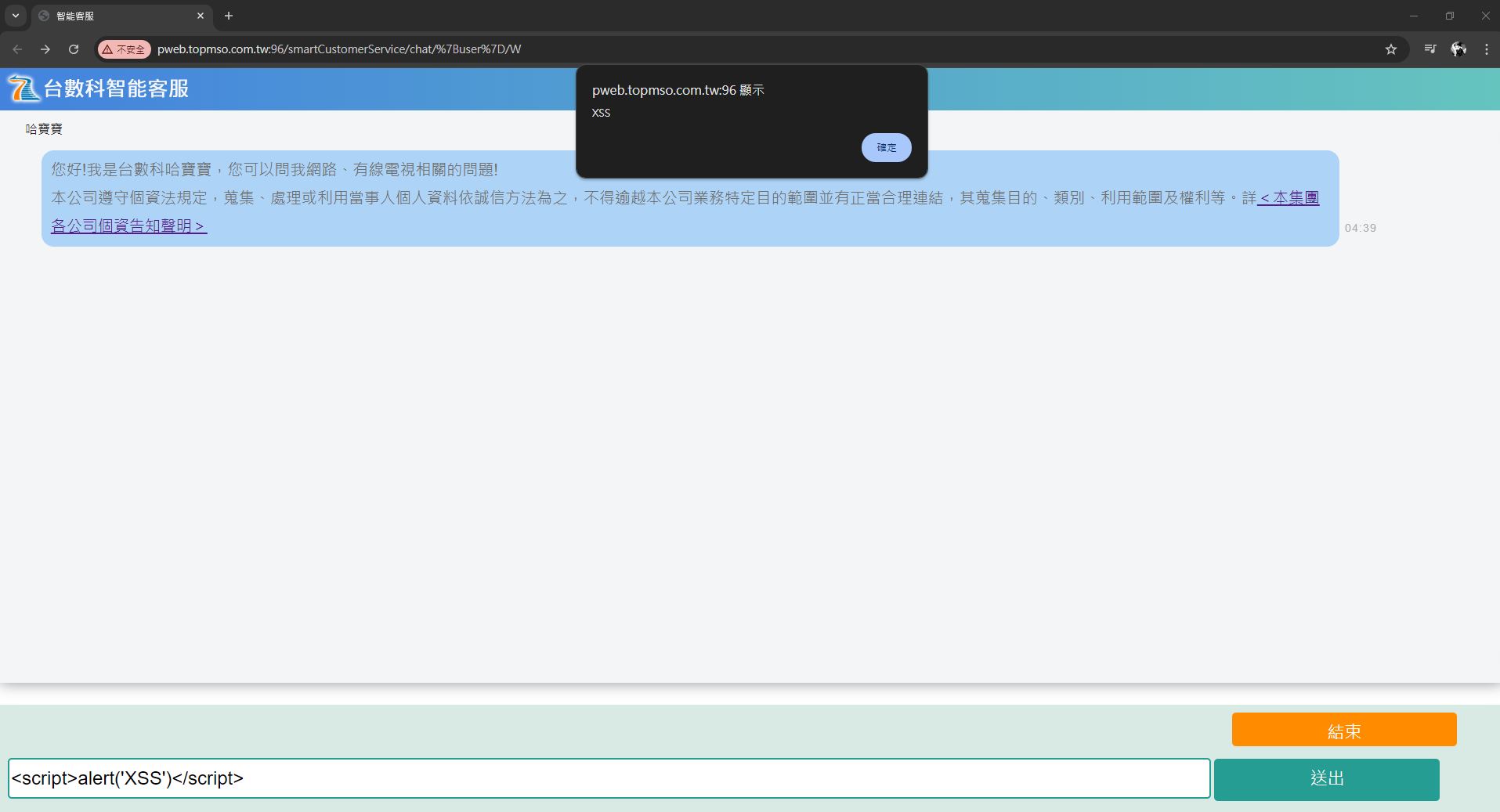Click the greeting line 您好!我是台數科哈寶寶
Screen dimensions: 1500x812
274,169
